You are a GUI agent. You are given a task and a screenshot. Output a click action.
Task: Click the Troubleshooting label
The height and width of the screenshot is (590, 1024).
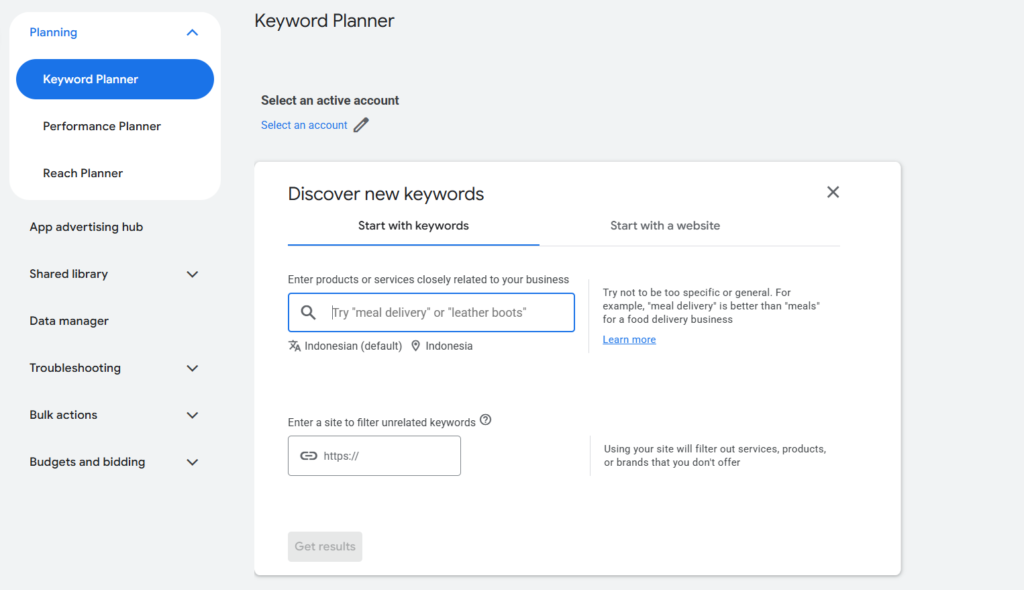pos(75,368)
